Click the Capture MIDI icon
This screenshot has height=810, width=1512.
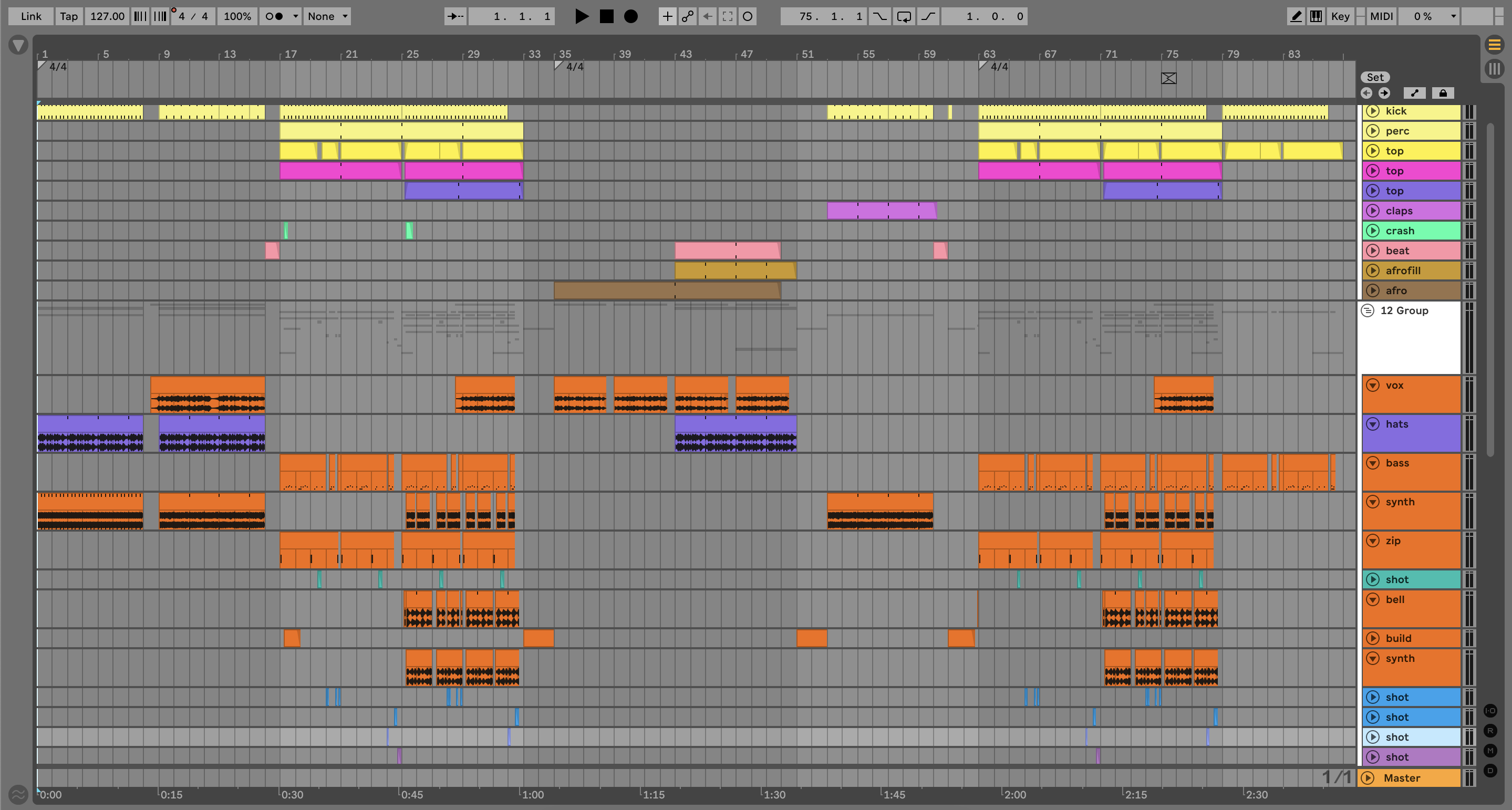tap(727, 16)
